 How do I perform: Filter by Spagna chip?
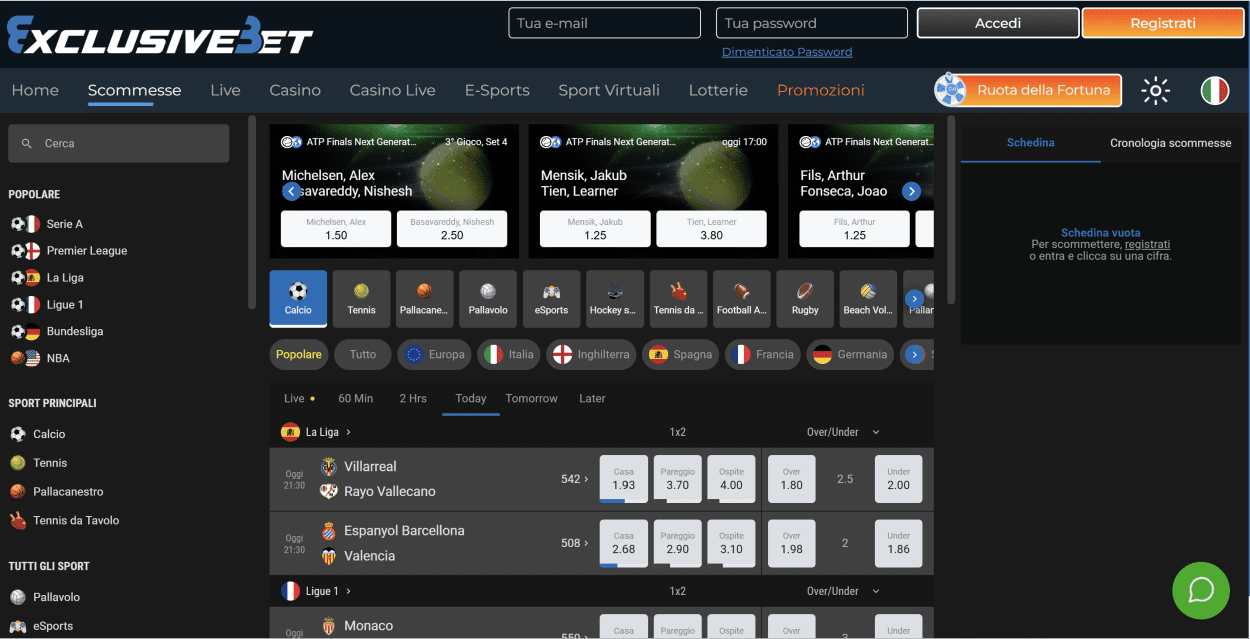681,354
